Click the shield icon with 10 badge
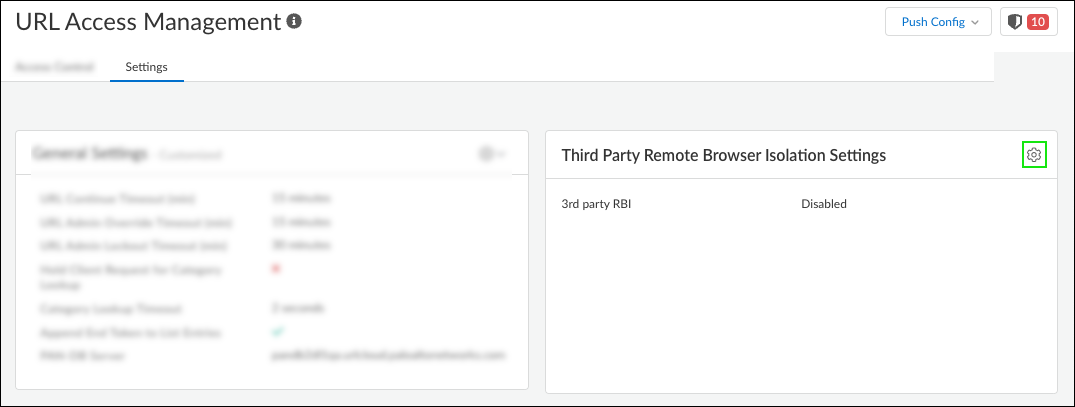Screen dimensions: 1075x407 tap(1016, 22)
